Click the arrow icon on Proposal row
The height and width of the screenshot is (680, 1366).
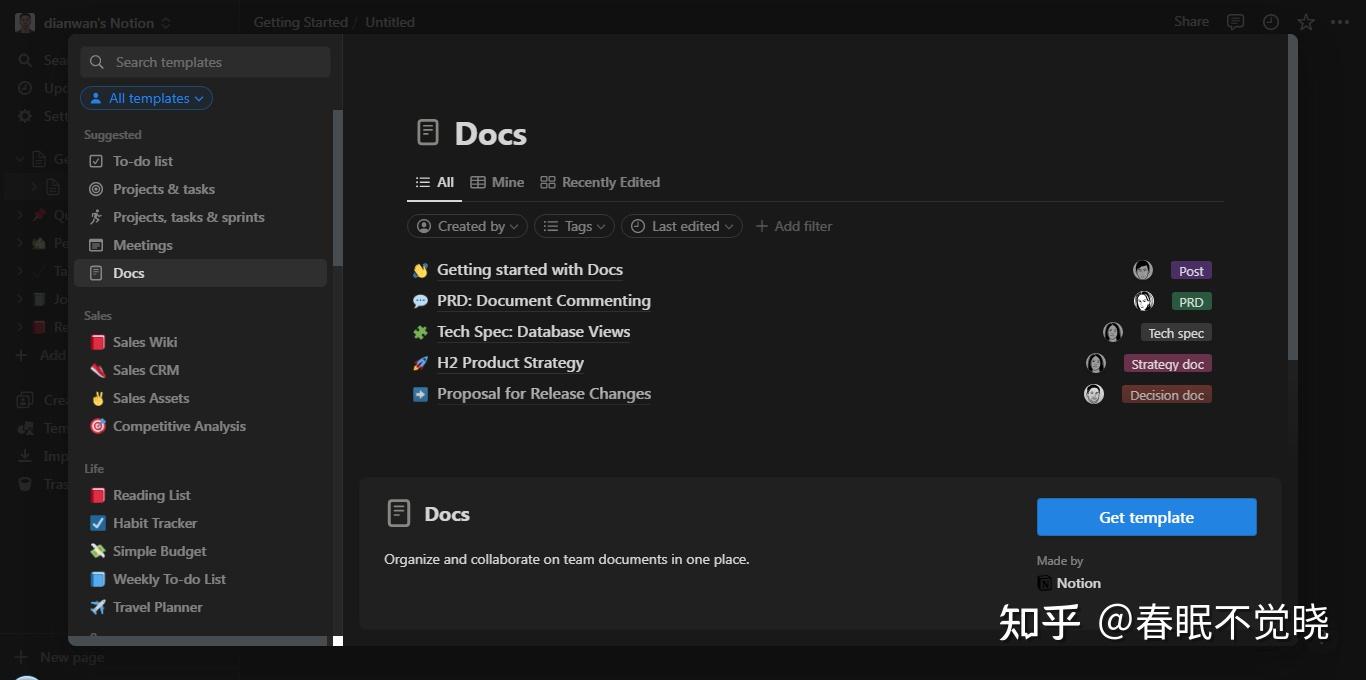420,394
